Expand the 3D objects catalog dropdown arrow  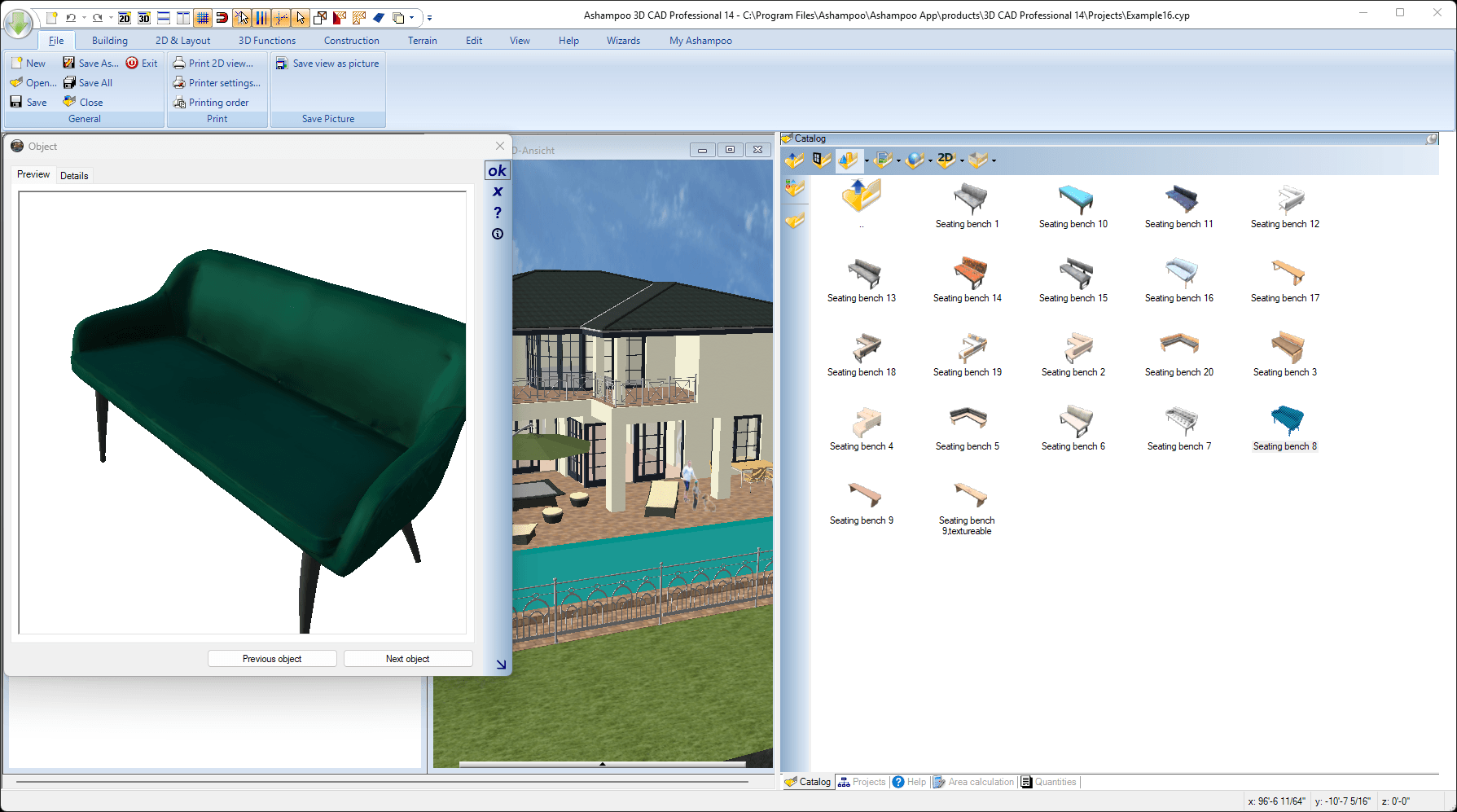pos(866,160)
